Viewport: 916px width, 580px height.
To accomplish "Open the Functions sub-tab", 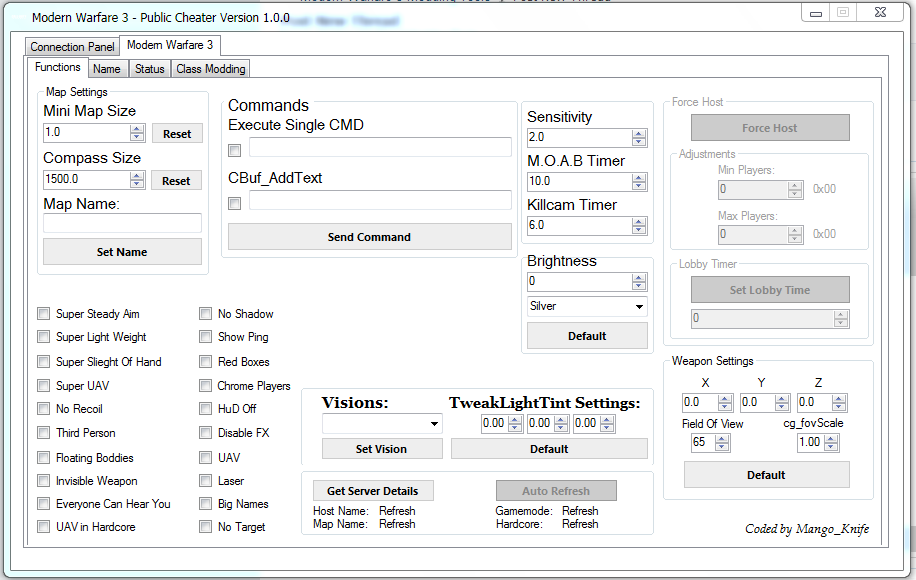I will pos(58,67).
